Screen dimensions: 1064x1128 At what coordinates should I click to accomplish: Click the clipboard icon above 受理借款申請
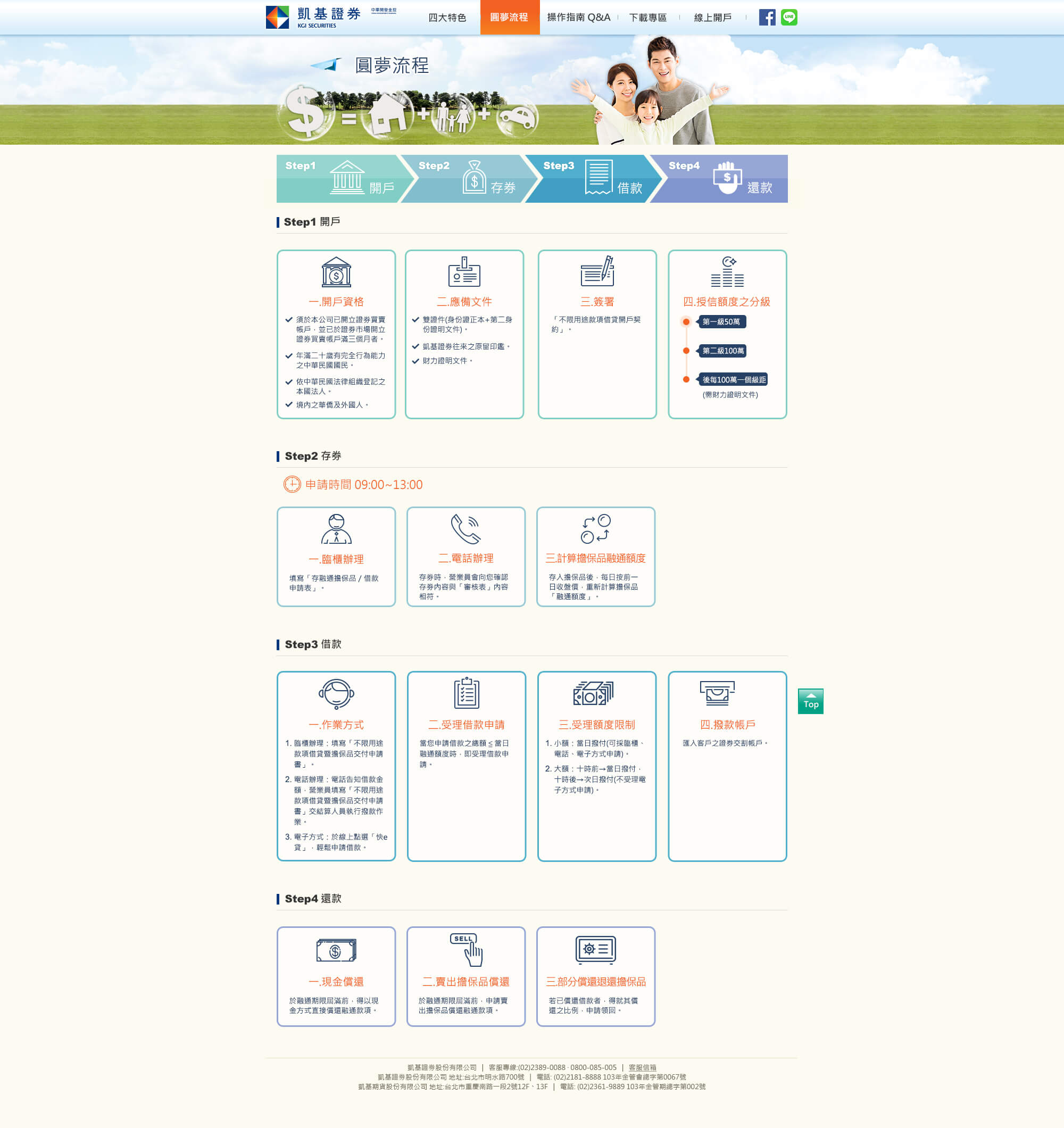467,693
